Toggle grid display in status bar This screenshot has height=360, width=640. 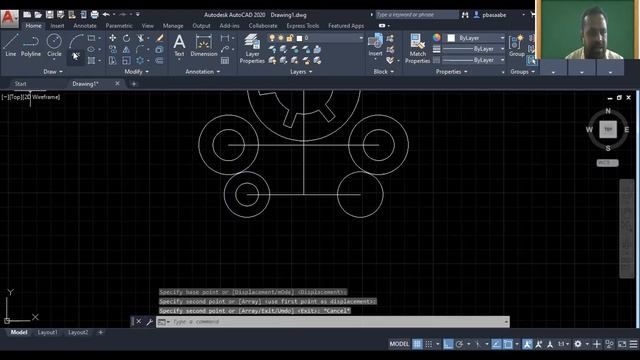pyautogui.click(x=417, y=344)
